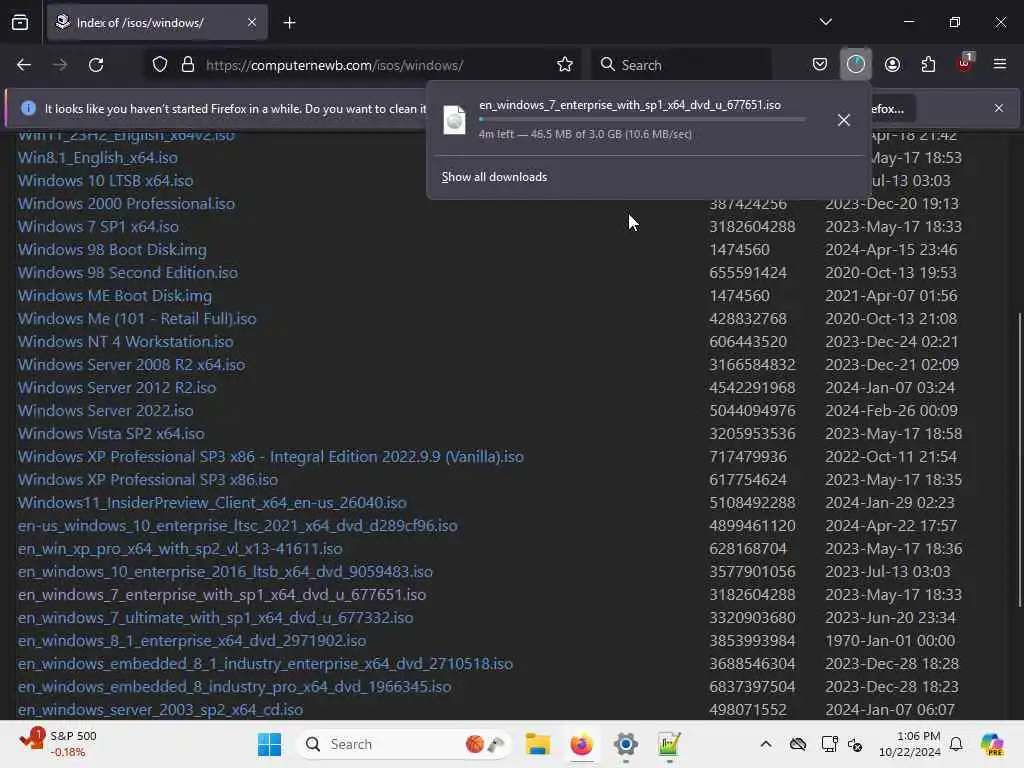This screenshot has height=768, width=1024.
Task: Open Windows 10 LTSB x64.iso link
Action: pyautogui.click(x=105, y=181)
